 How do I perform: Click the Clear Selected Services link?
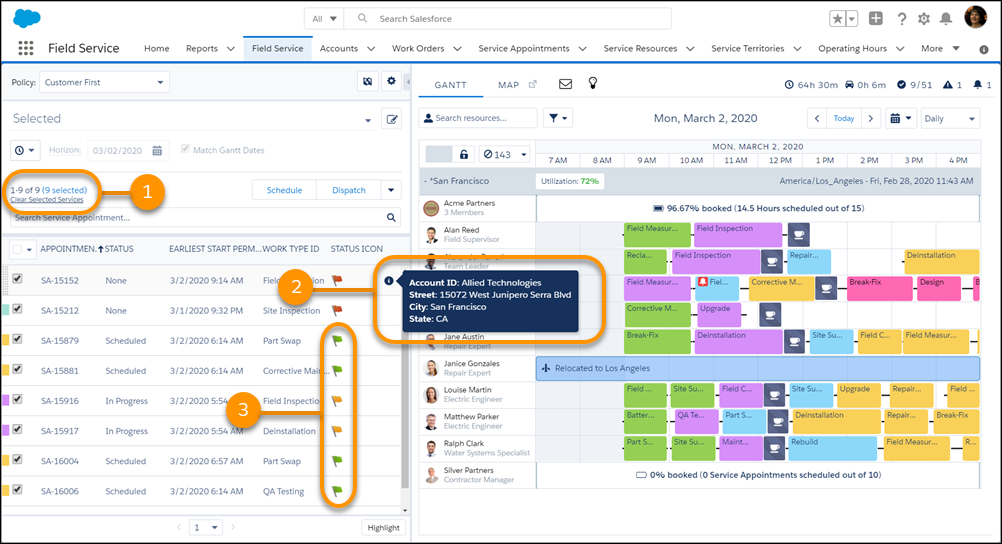(46, 200)
